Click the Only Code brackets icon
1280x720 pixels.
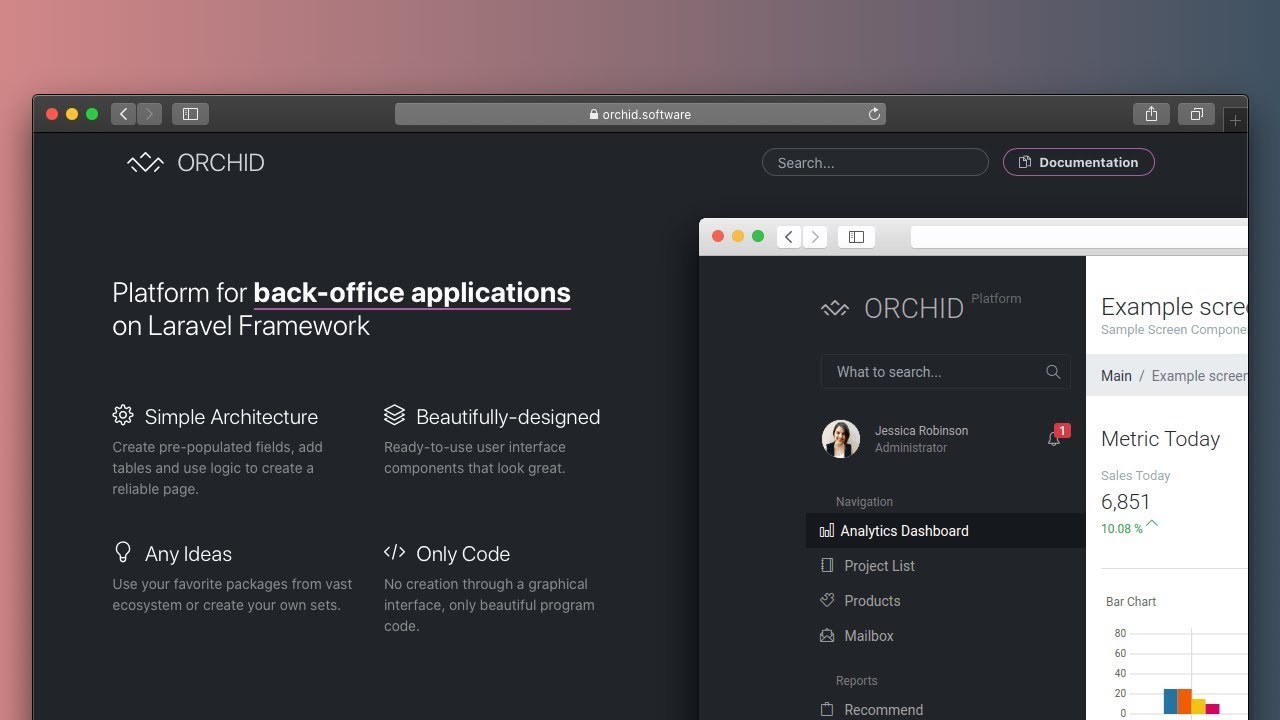click(x=394, y=552)
